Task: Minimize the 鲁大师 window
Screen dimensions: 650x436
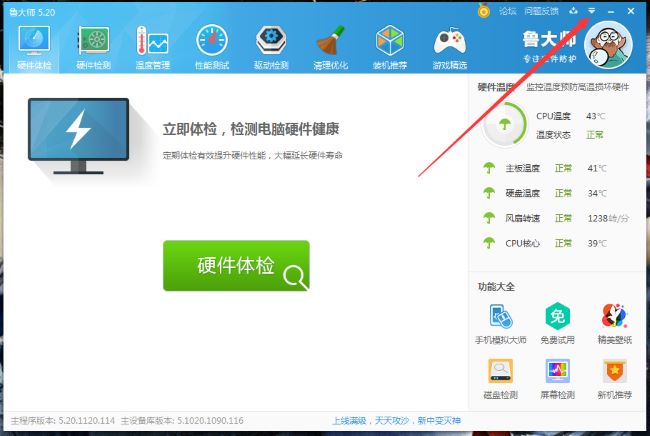Action: click(611, 12)
